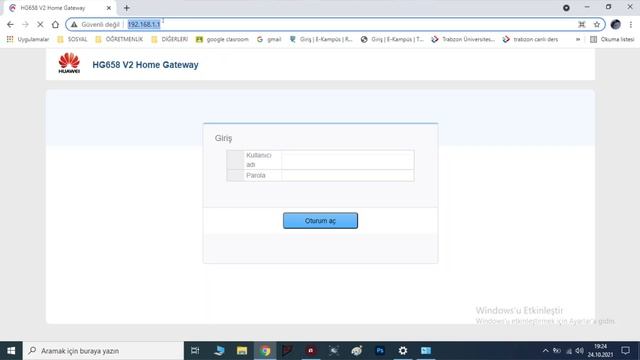Click the Huawei logo
Viewport: 640px width, 360px height.
pyautogui.click(x=69, y=63)
